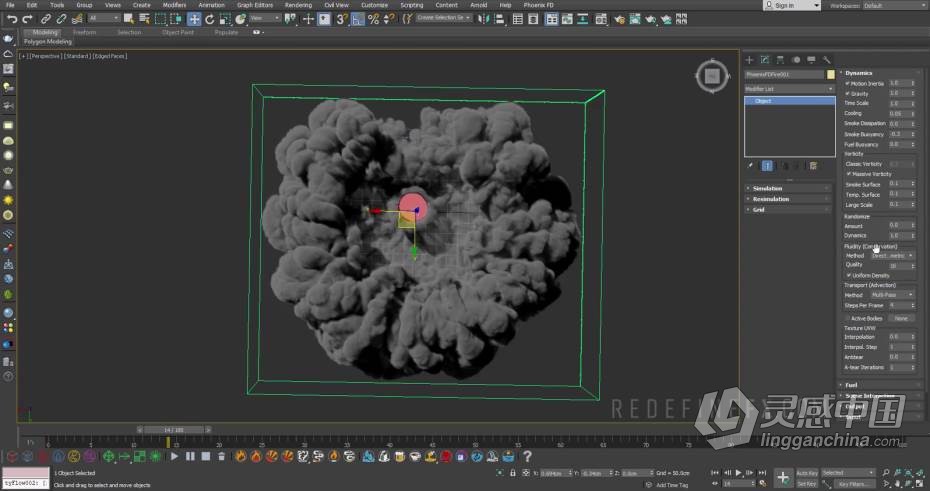
Task: Open the Graph Editors menu
Action: coord(255,5)
